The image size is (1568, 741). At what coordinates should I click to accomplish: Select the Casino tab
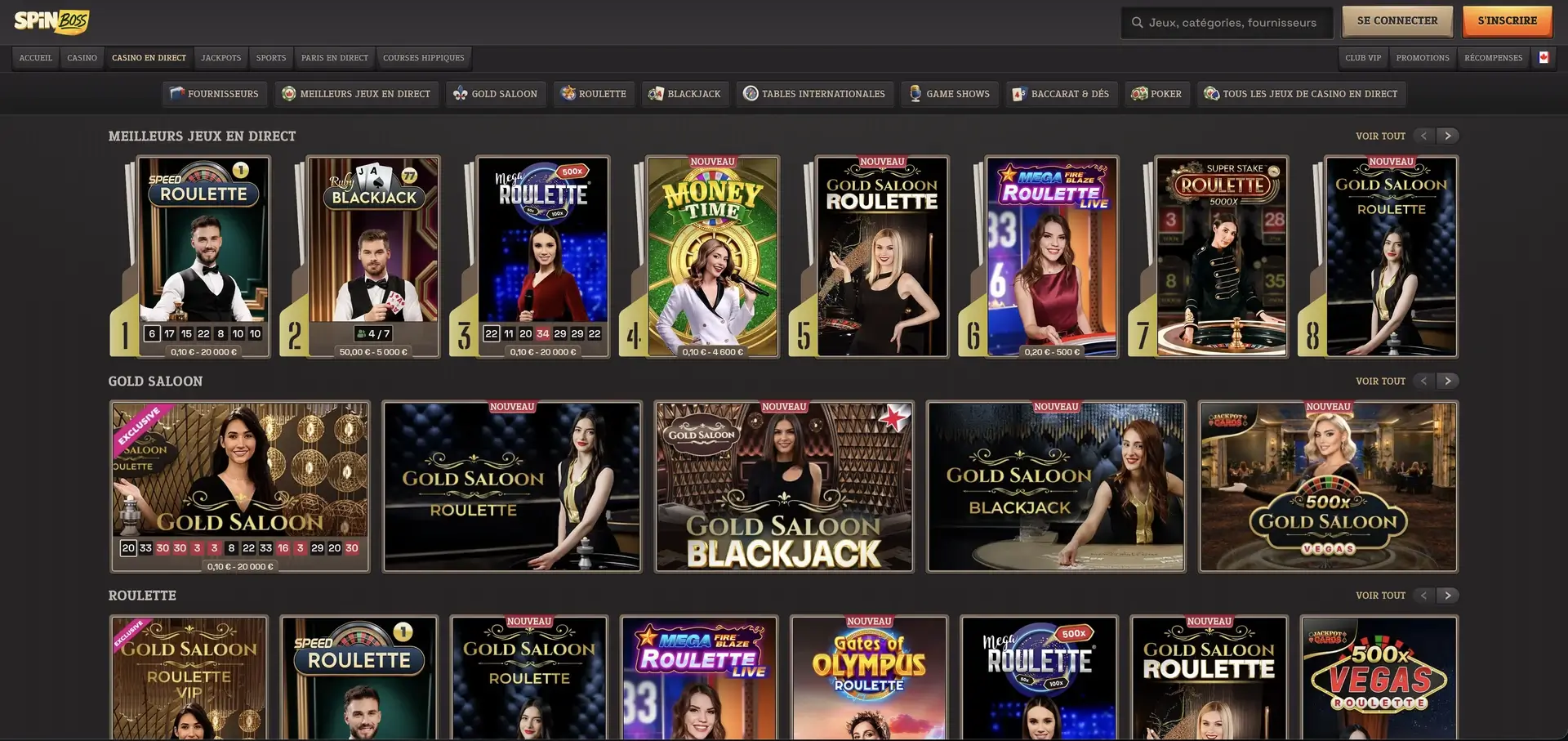pos(82,58)
